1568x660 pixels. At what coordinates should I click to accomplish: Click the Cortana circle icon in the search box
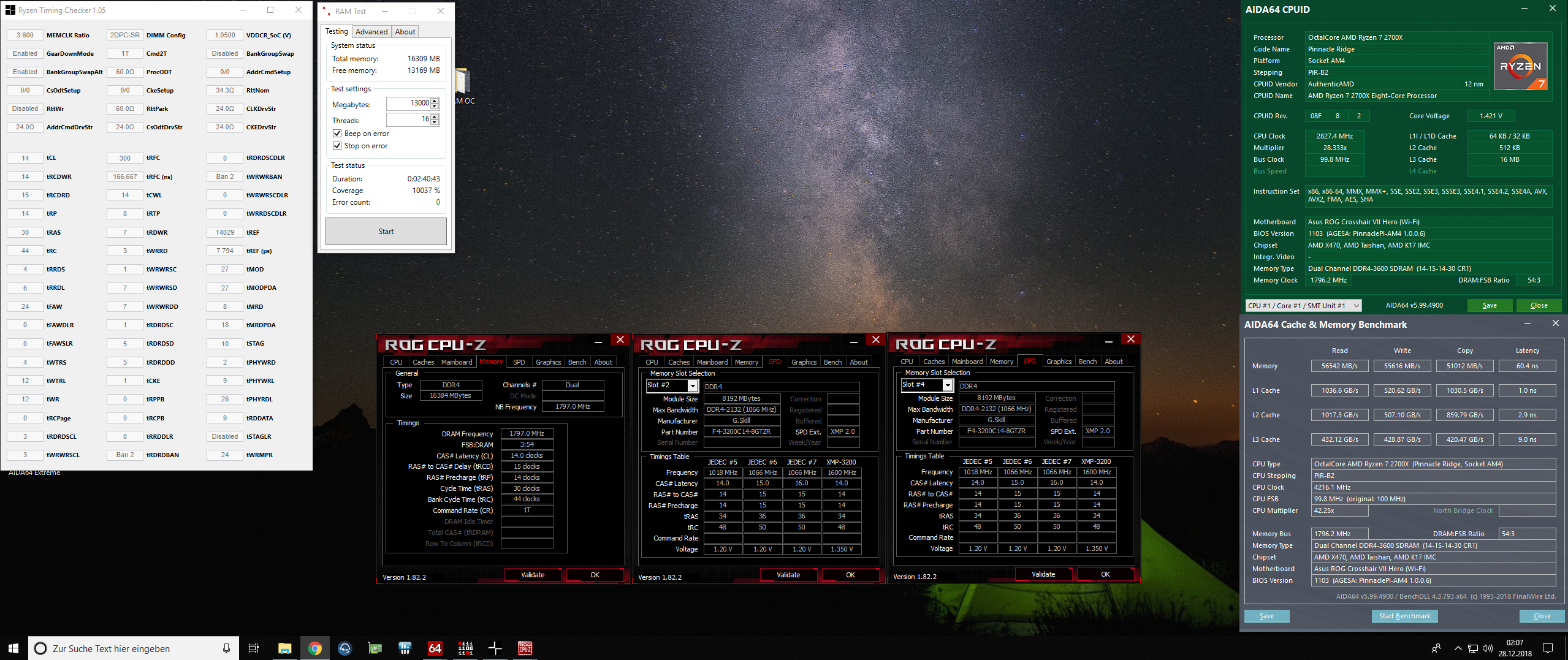(x=40, y=648)
